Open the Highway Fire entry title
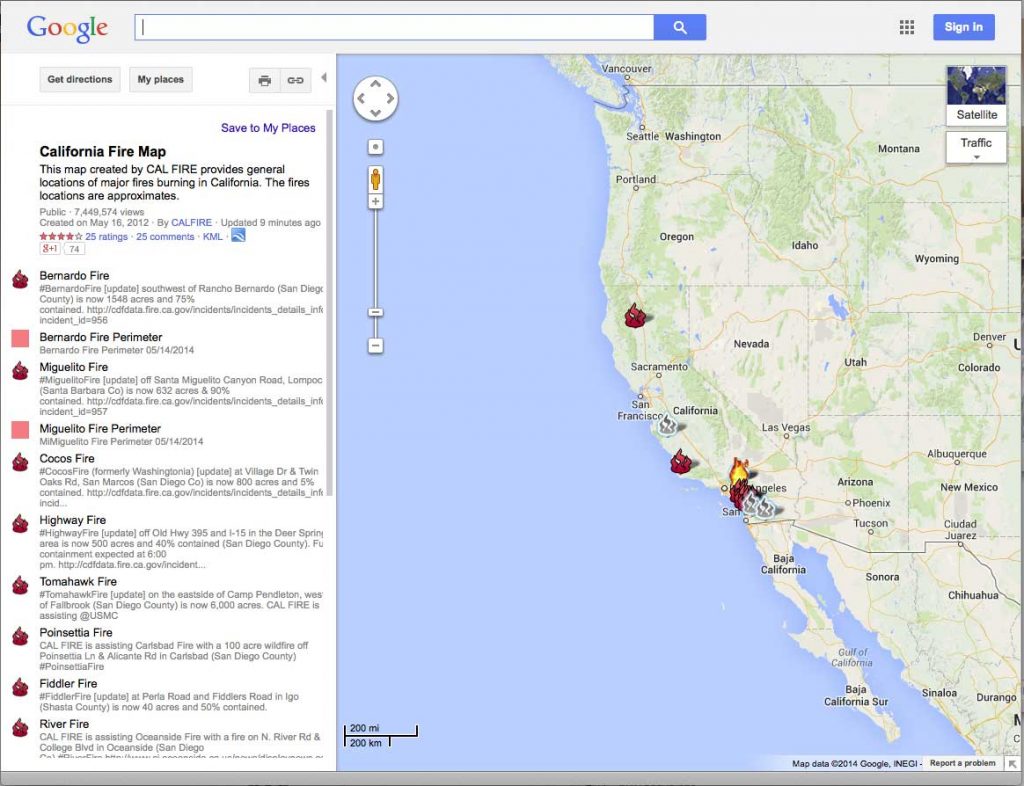The height and width of the screenshot is (786, 1024). pos(72,520)
